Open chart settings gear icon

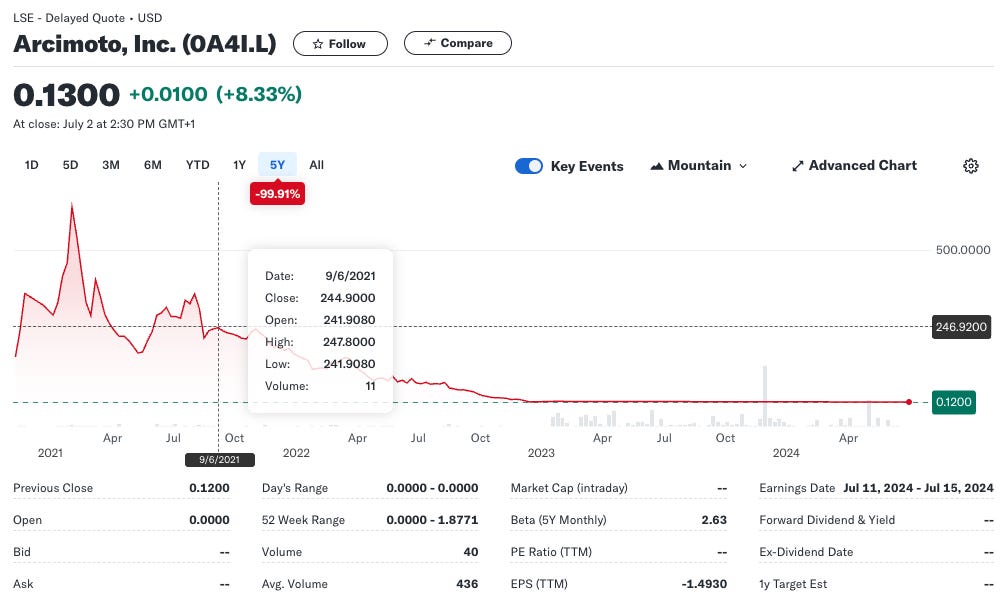pyautogui.click(x=971, y=166)
